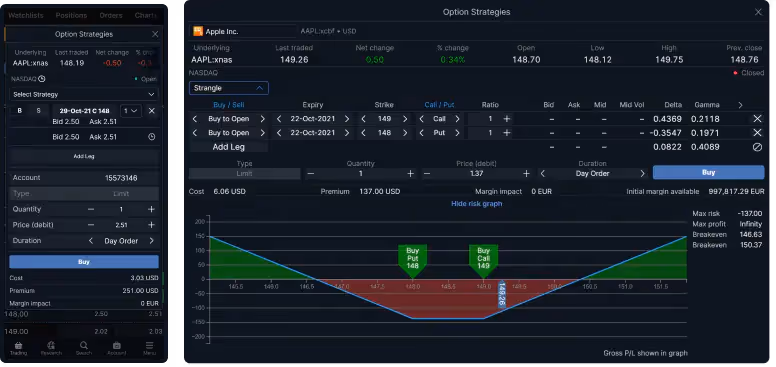This screenshot has height=367, width=776.
Task: Click Buy button in the left panel
Action: [x=84, y=262]
